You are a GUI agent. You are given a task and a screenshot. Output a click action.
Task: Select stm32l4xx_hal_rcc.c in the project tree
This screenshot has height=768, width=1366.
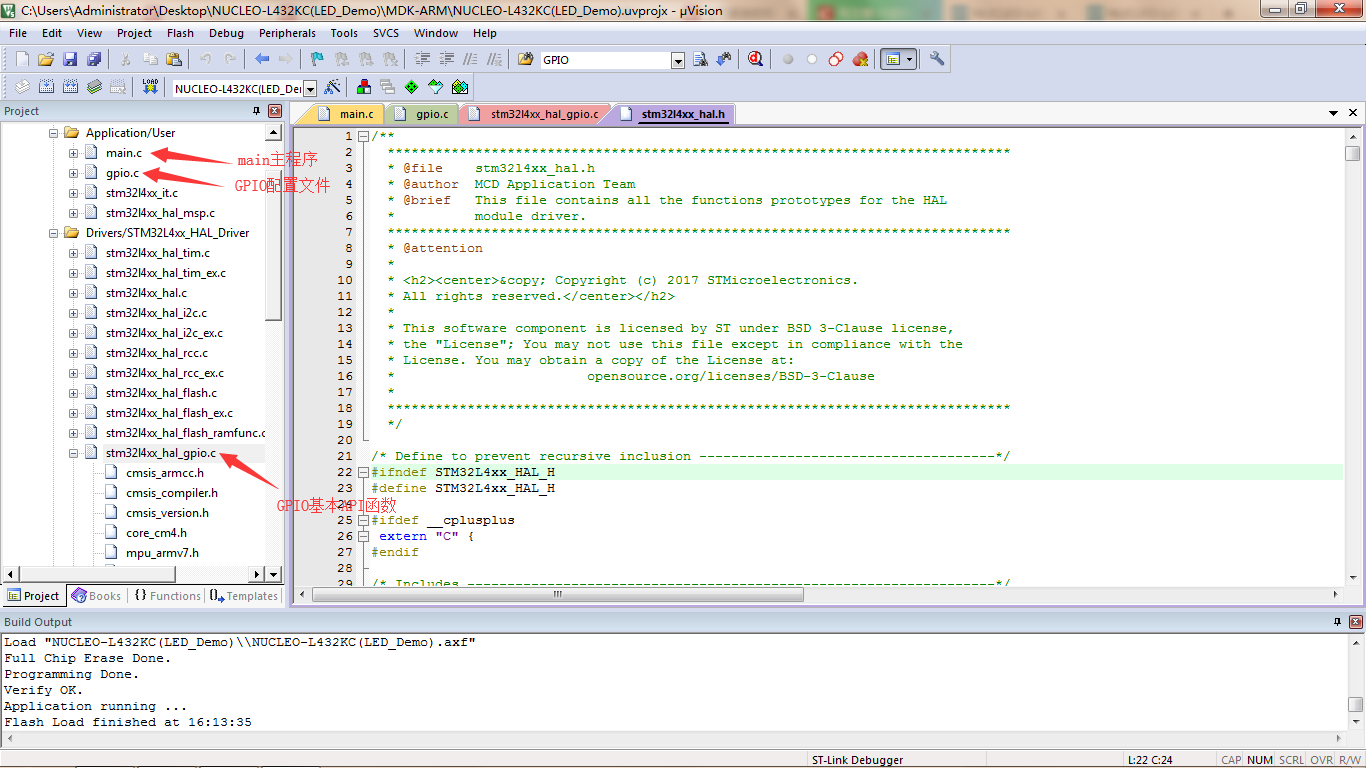point(157,353)
